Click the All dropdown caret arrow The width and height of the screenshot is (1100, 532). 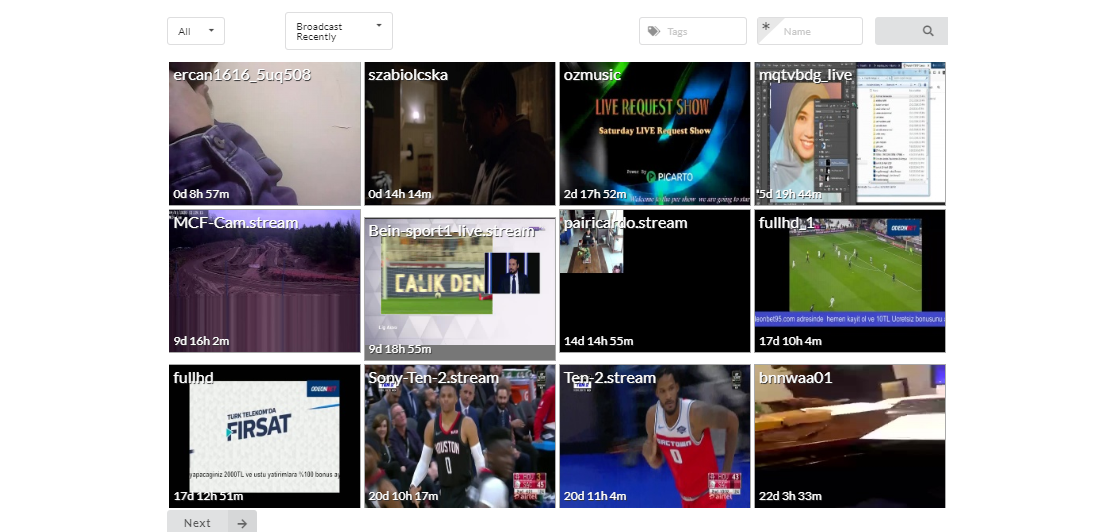click(x=211, y=31)
